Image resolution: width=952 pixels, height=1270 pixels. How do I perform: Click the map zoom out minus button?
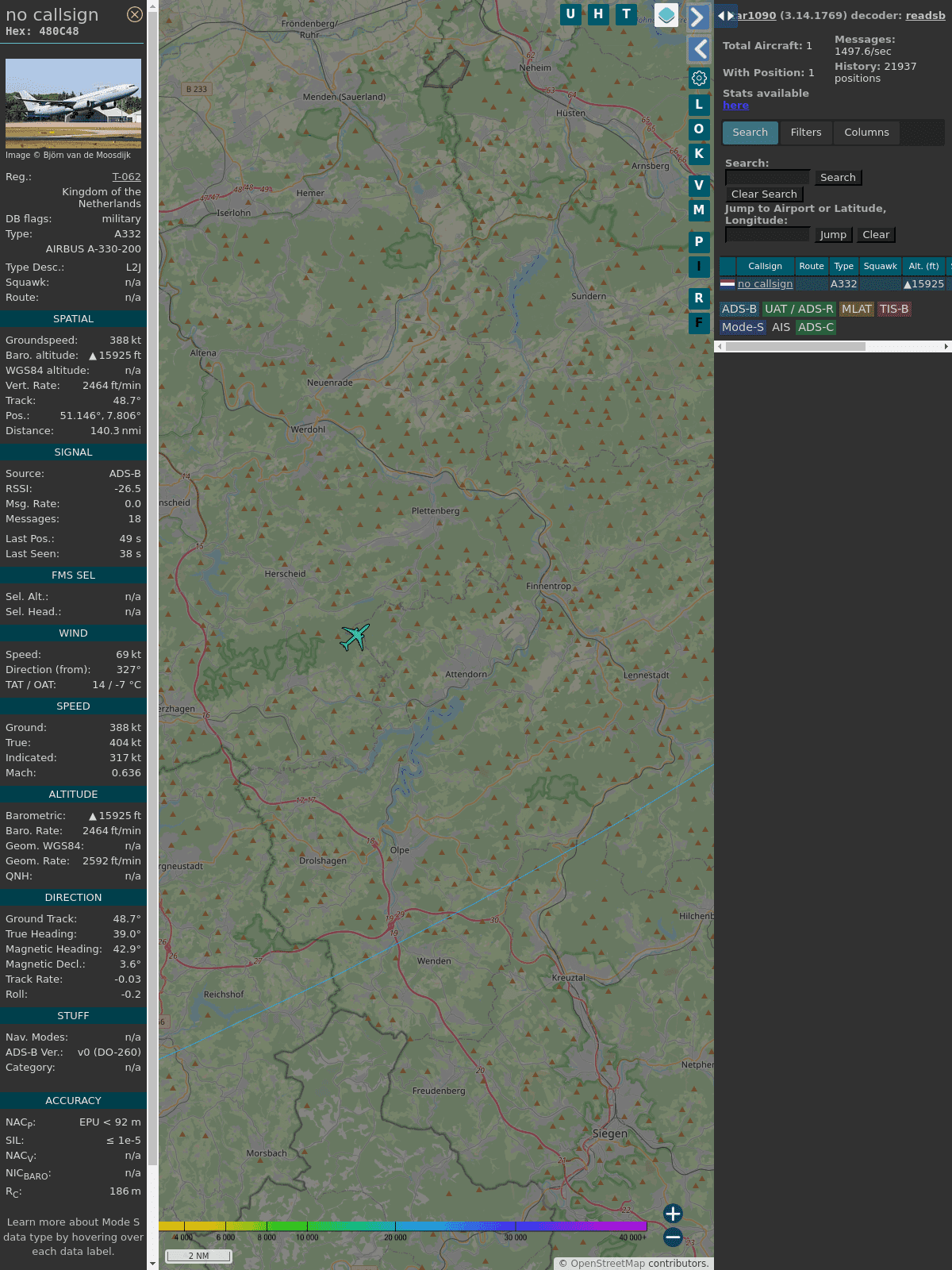pos(673,1237)
